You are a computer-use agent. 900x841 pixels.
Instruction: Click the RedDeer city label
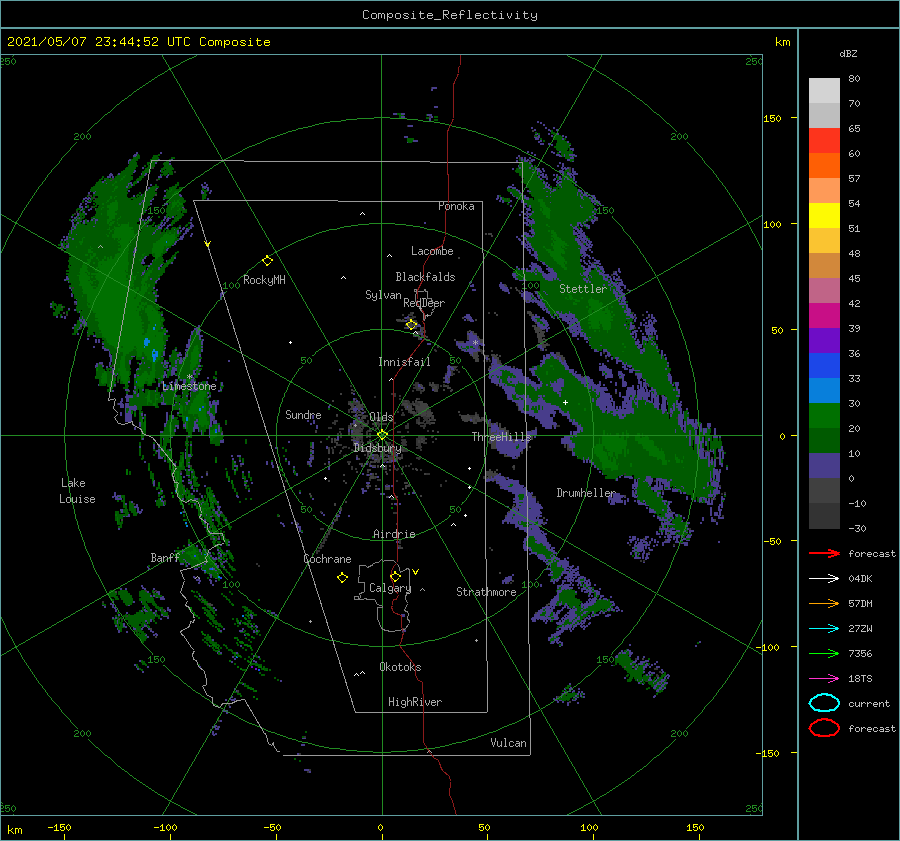[424, 303]
